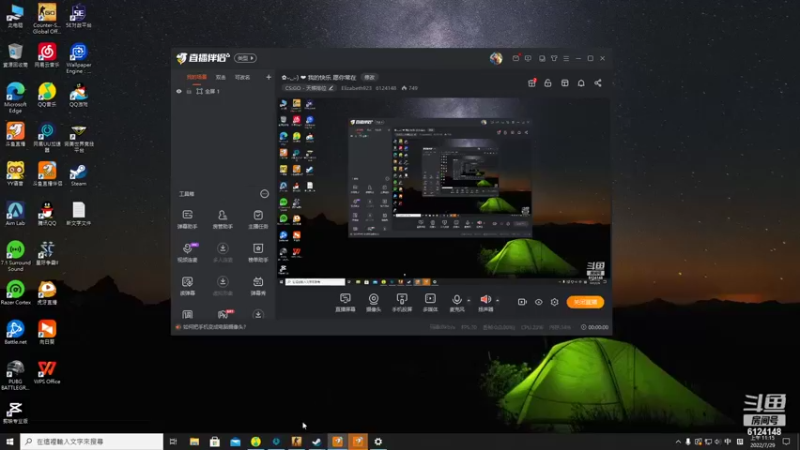The height and width of the screenshot is (450, 800).
Task: Click the downloadable tool in the second toolbox row
Action: tap(222, 252)
